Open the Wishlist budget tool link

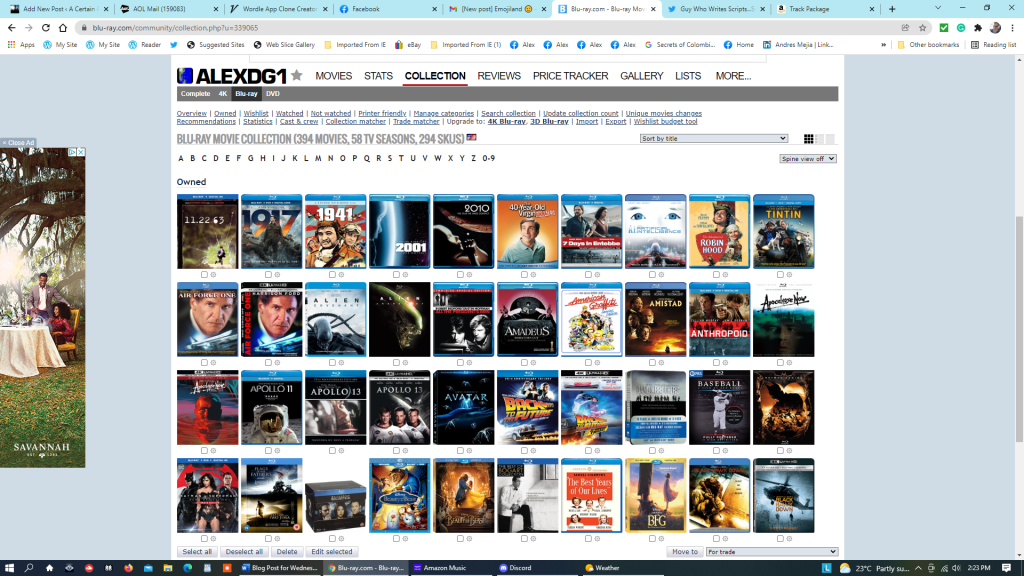click(665, 122)
